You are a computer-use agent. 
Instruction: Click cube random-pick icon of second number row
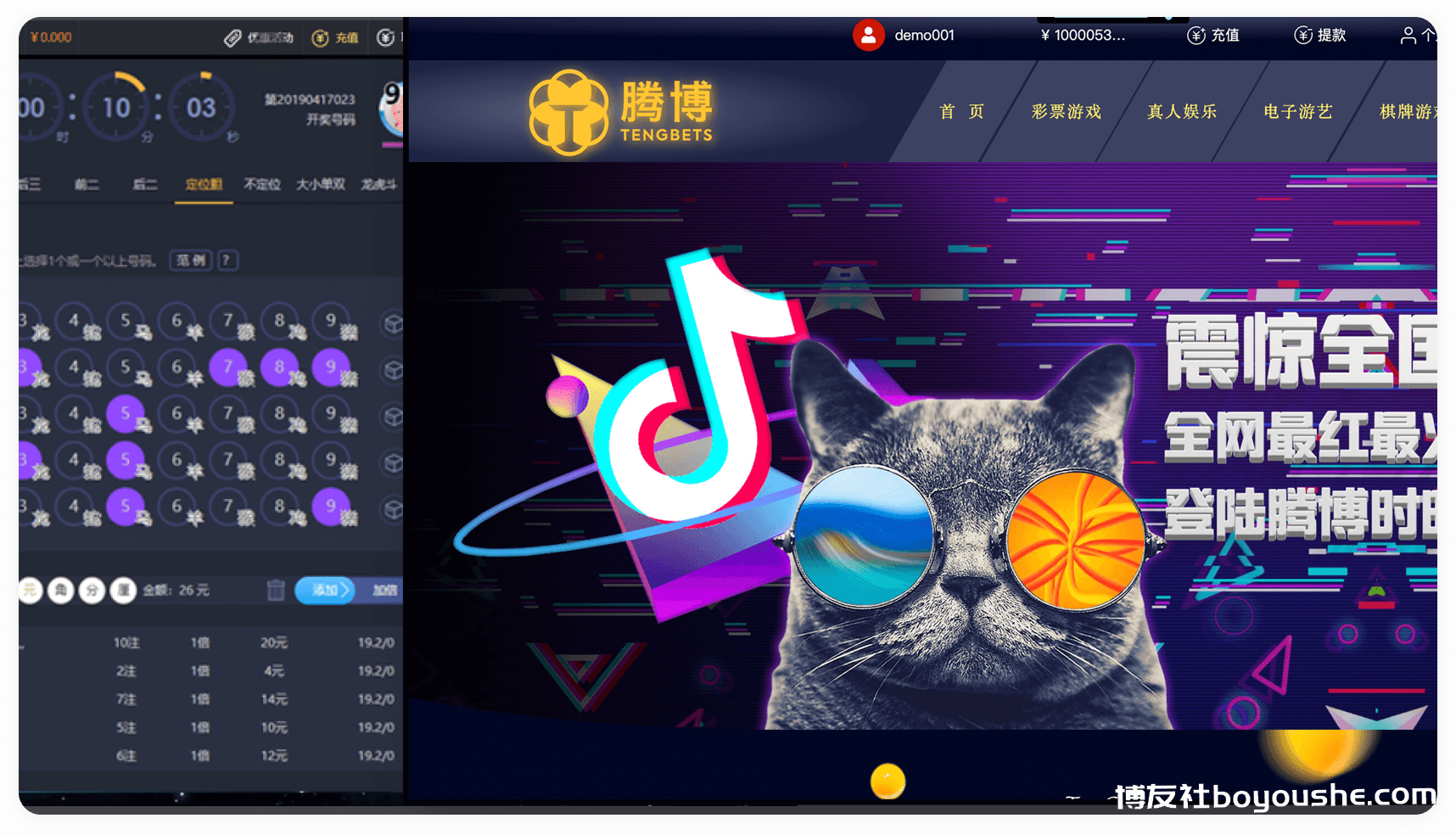pos(393,371)
